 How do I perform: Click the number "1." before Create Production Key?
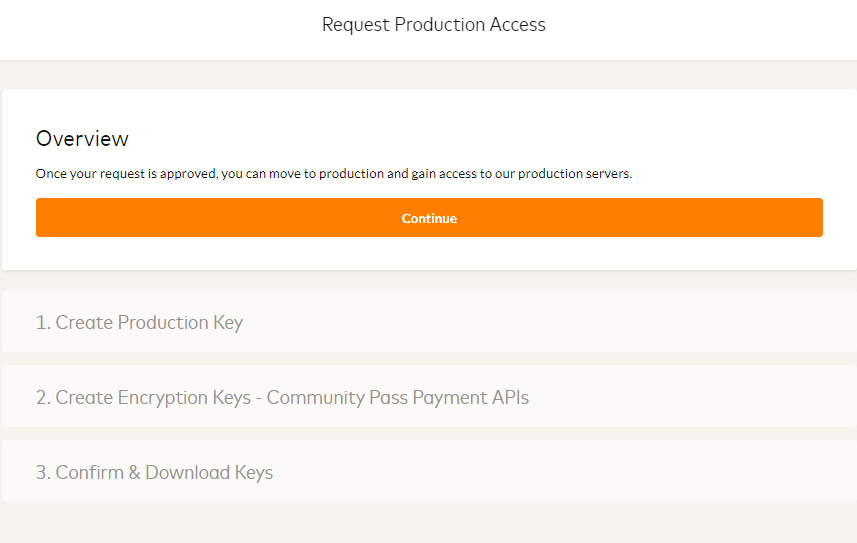pyautogui.click(x=43, y=323)
